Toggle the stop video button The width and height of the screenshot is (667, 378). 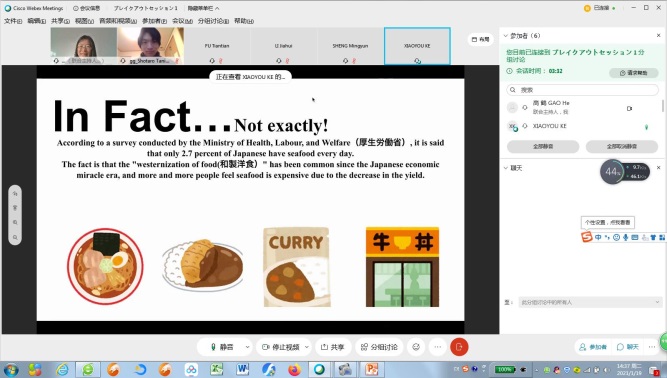click(x=280, y=347)
